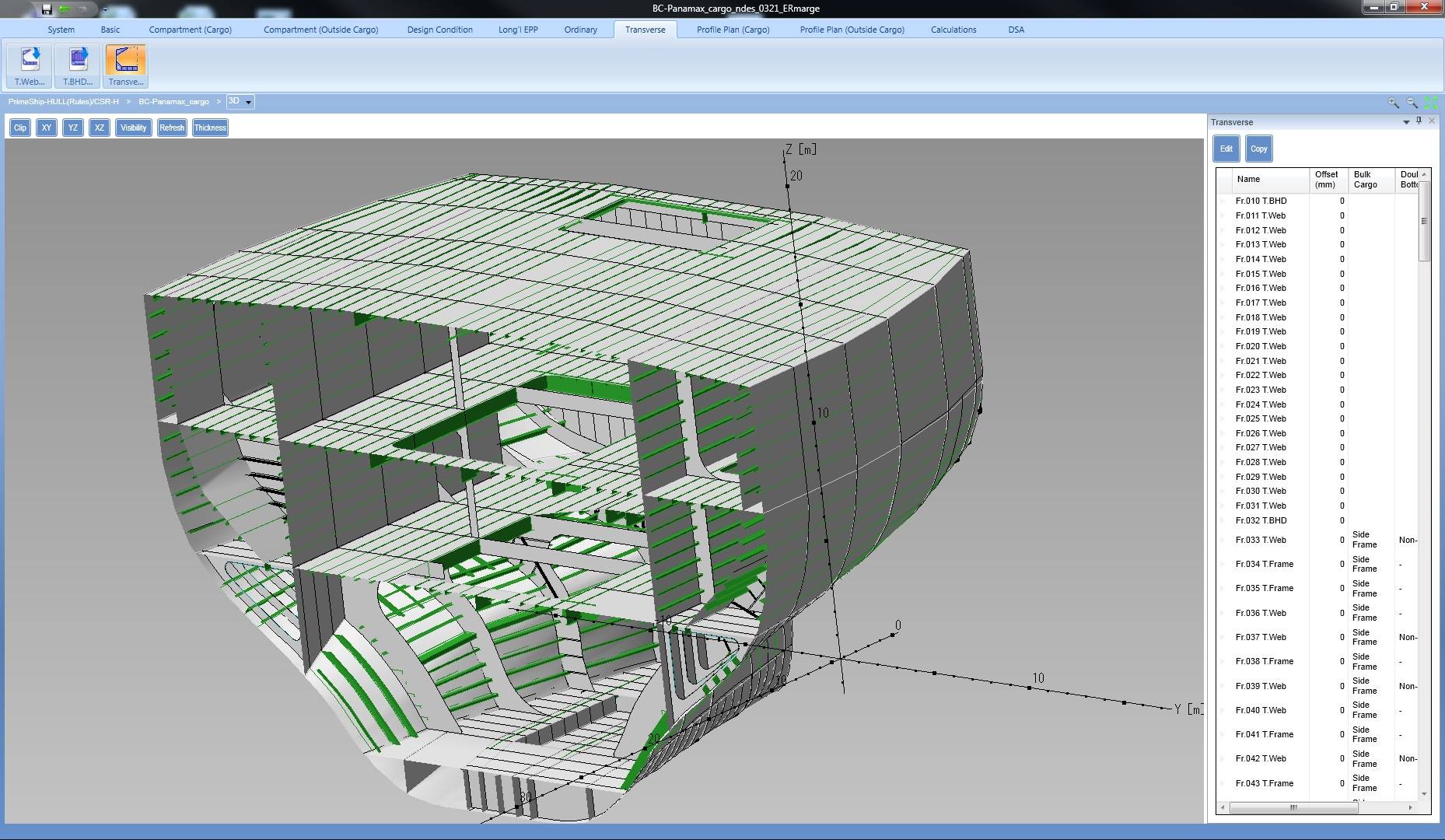Open the Transverse panel options arrow

pyautogui.click(x=1405, y=122)
